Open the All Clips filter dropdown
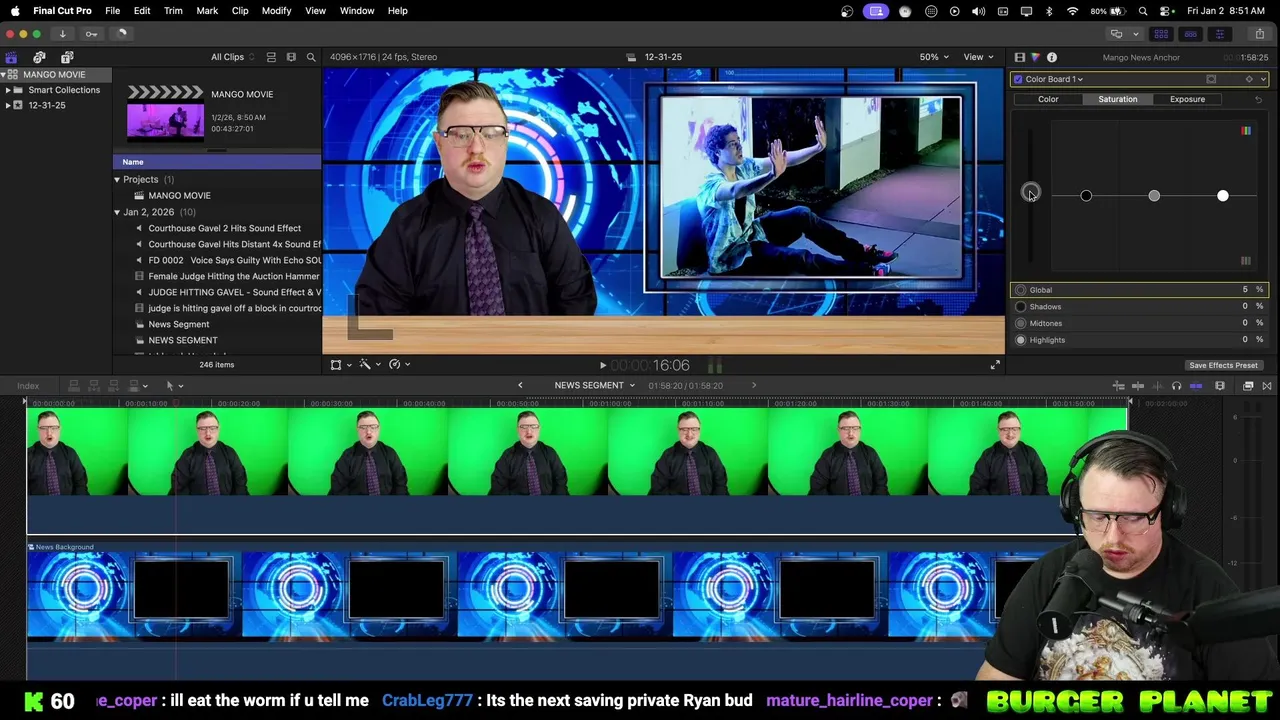Image resolution: width=1280 pixels, height=720 pixels. (x=233, y=57)
